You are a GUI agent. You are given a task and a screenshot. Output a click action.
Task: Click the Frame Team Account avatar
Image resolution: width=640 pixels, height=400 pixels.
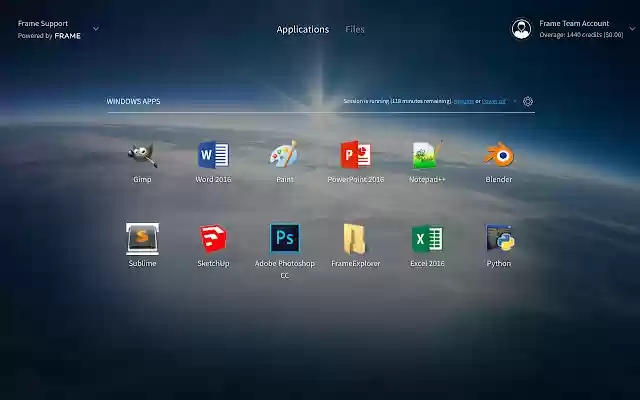point(521,29)
